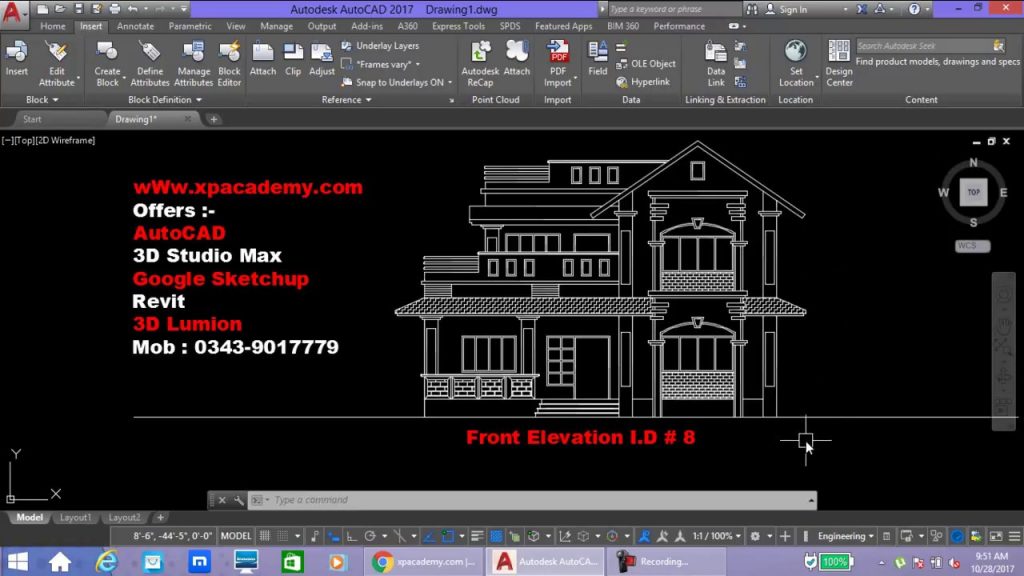Open the AutoCAD application menu logo
The width and height of the screenshot is (1024, 576).
coord(12,12)
